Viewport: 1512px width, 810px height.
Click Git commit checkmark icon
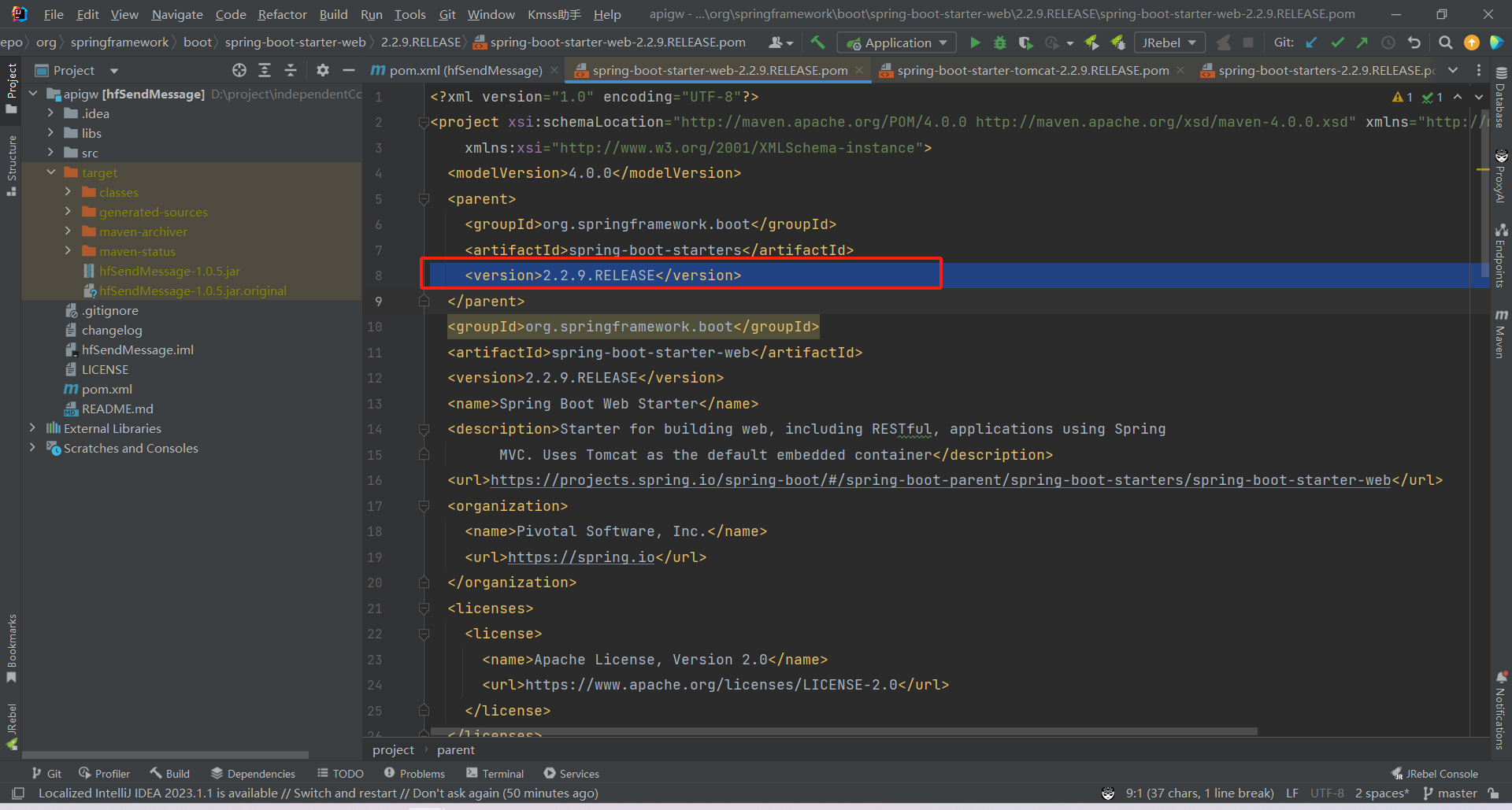pyautogui.click(x=1337, y=43)
